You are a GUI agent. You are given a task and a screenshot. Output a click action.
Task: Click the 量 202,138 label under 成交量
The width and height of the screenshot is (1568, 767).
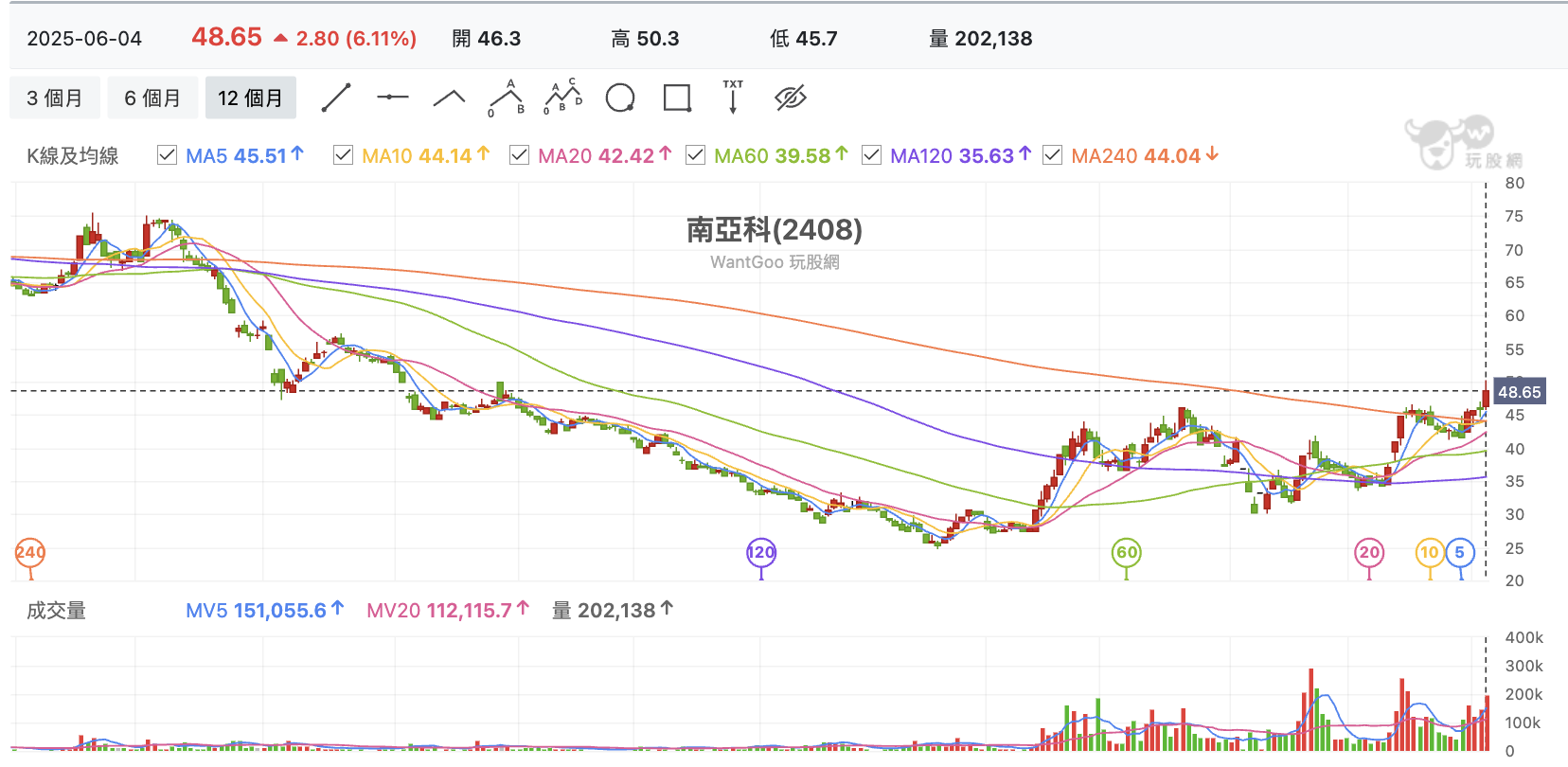click(x=612, y=611)
